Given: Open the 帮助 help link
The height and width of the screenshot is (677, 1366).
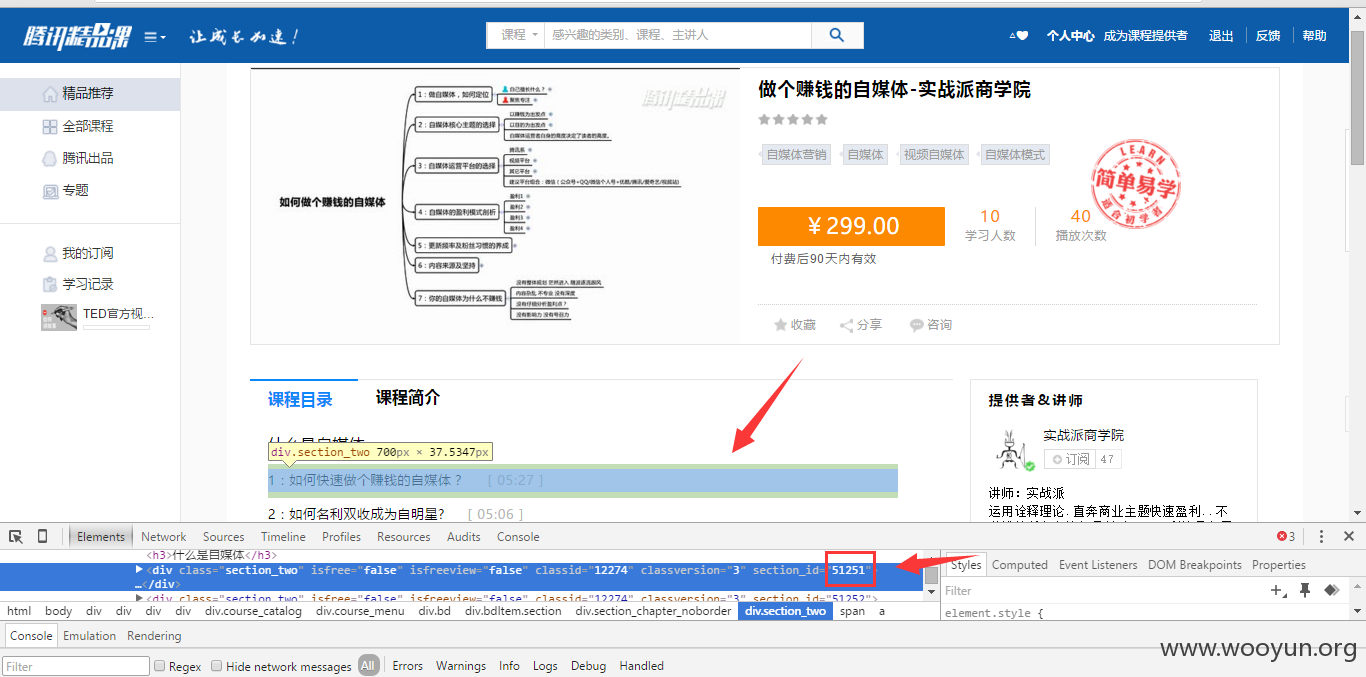Looking at the screenshot, I should 1314,36.
